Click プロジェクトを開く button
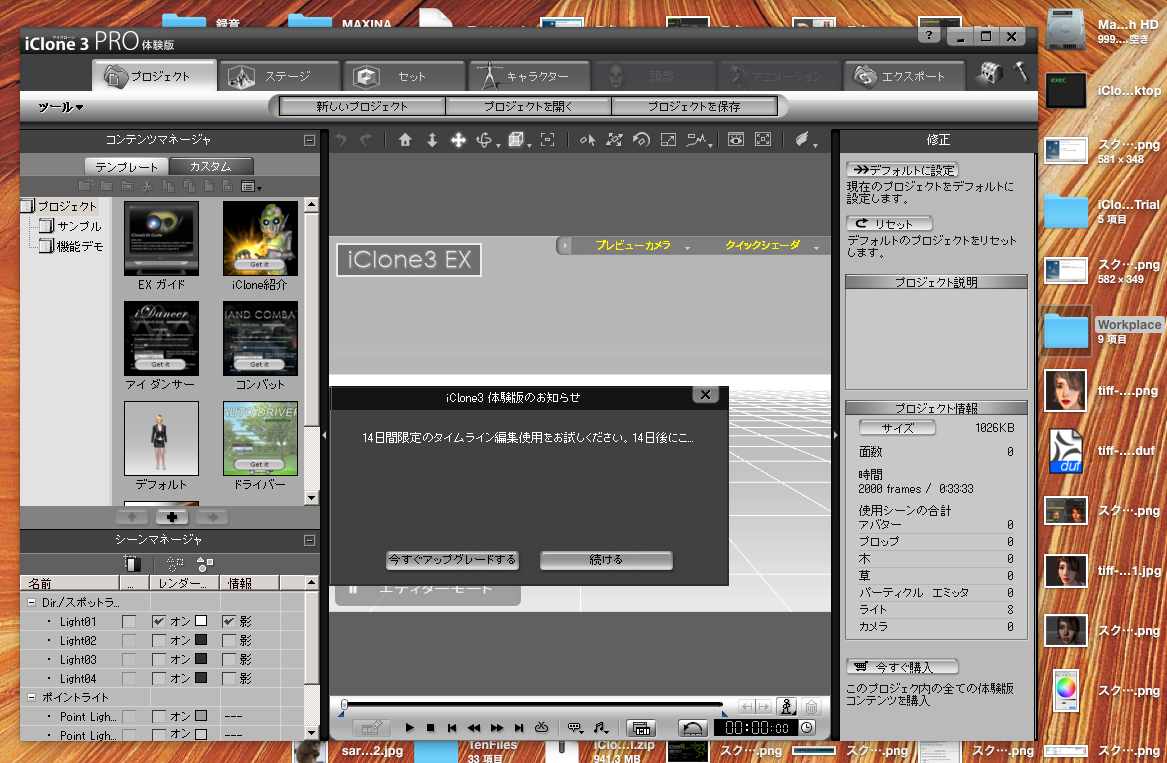The width and height of the screenshot is (1167, 763). click(x=528, y=106)
